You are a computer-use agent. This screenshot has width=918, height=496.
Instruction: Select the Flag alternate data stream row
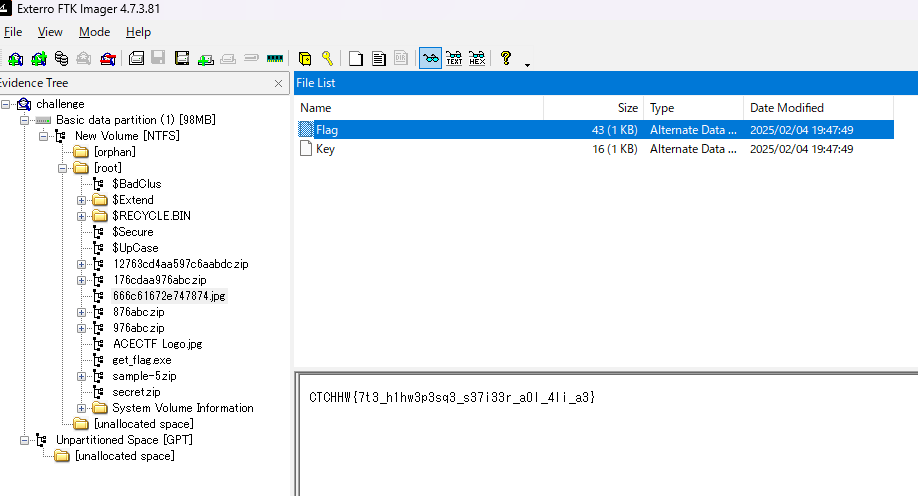point(594,130)
